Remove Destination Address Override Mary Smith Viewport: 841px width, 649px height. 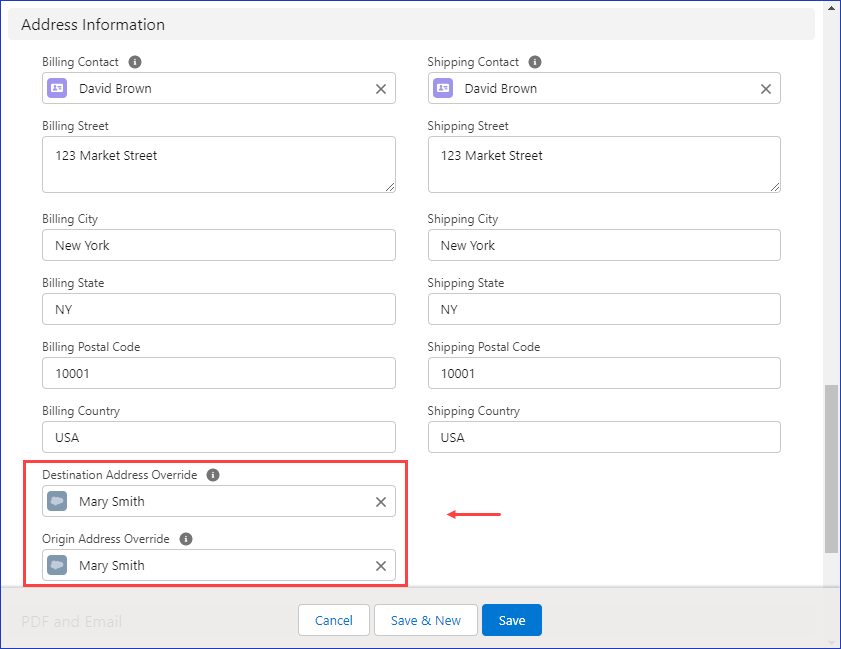(x=381, y=502)
